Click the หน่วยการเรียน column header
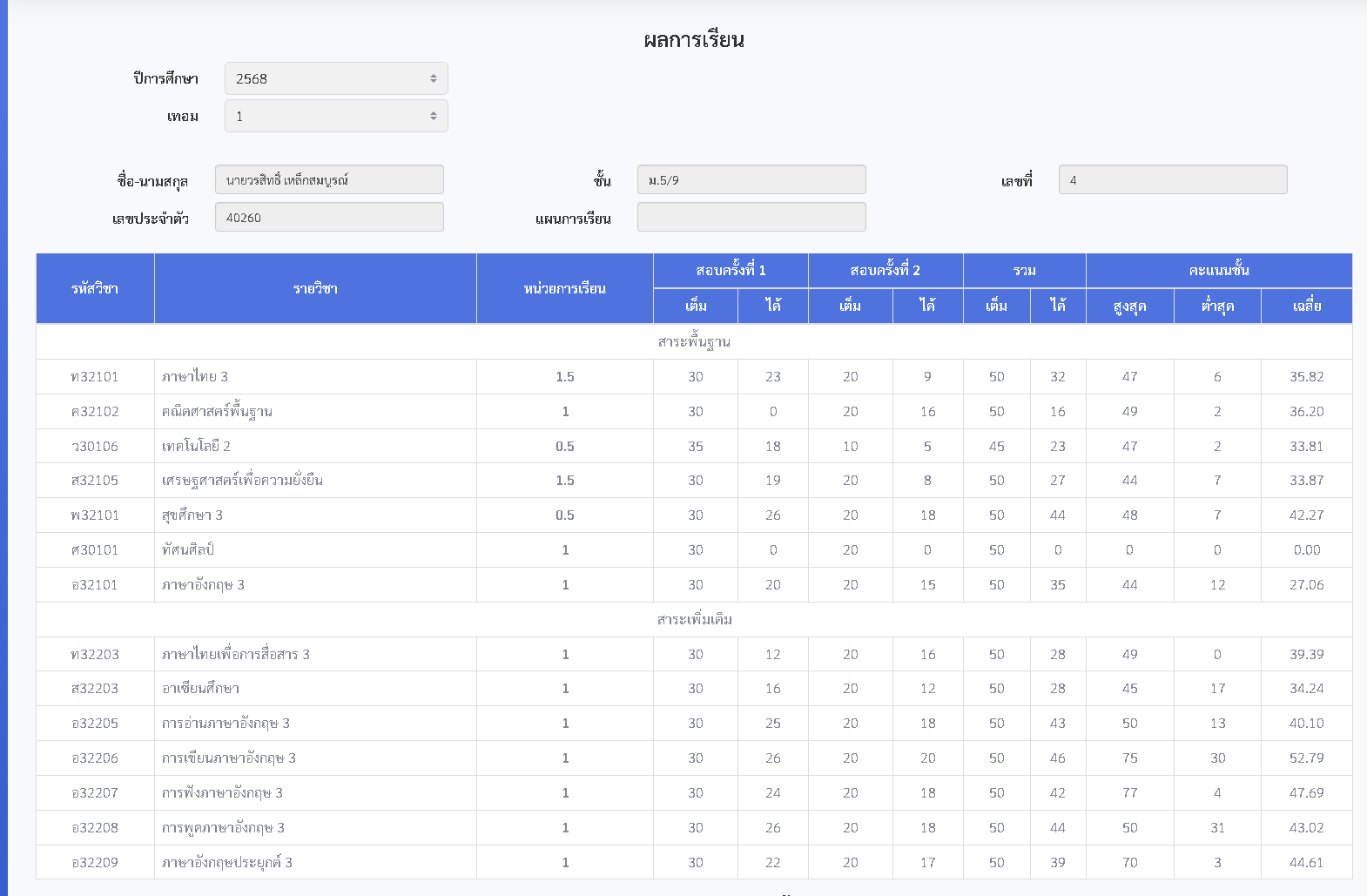Viewport: 1367px width, 896px height. tap(564, 289)
